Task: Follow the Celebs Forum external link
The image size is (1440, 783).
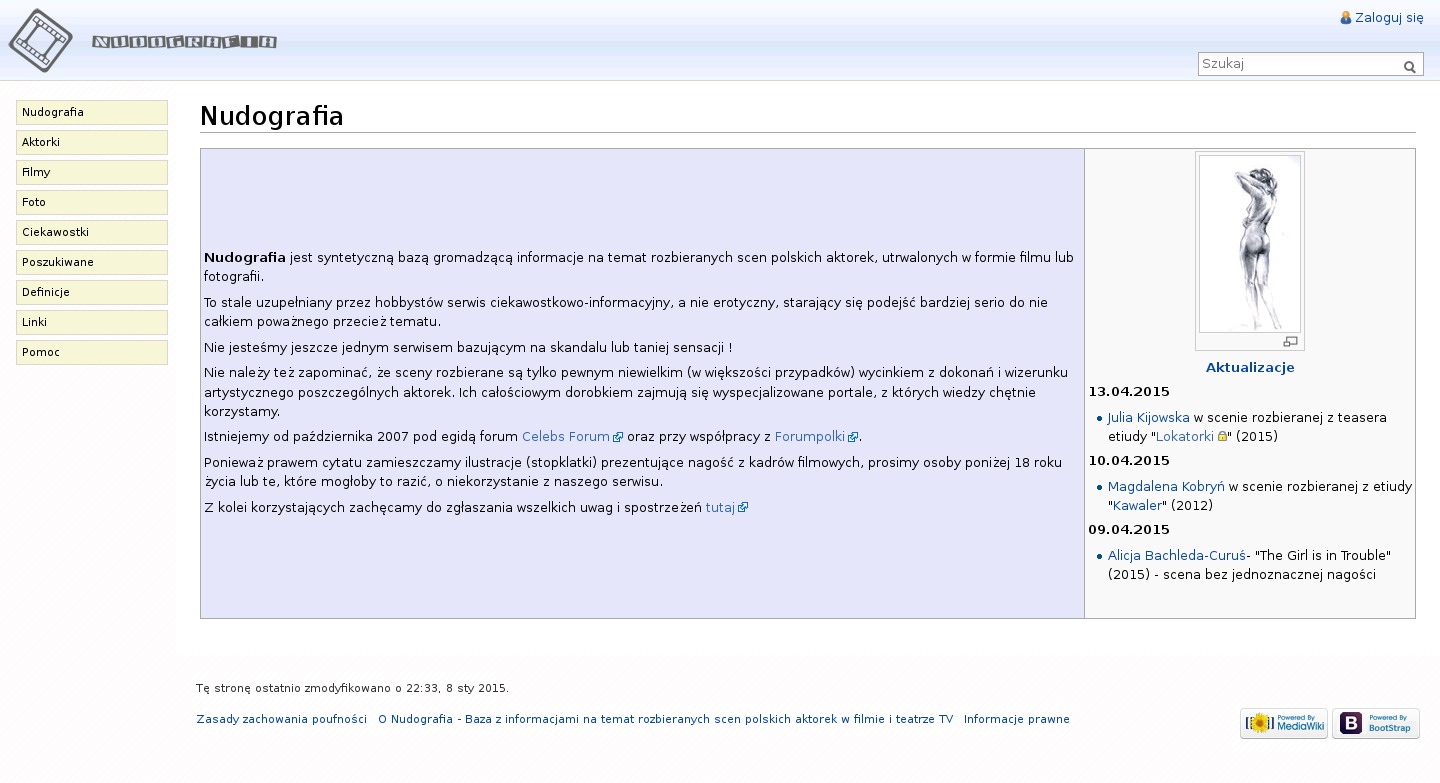Action: pos(565,437)
